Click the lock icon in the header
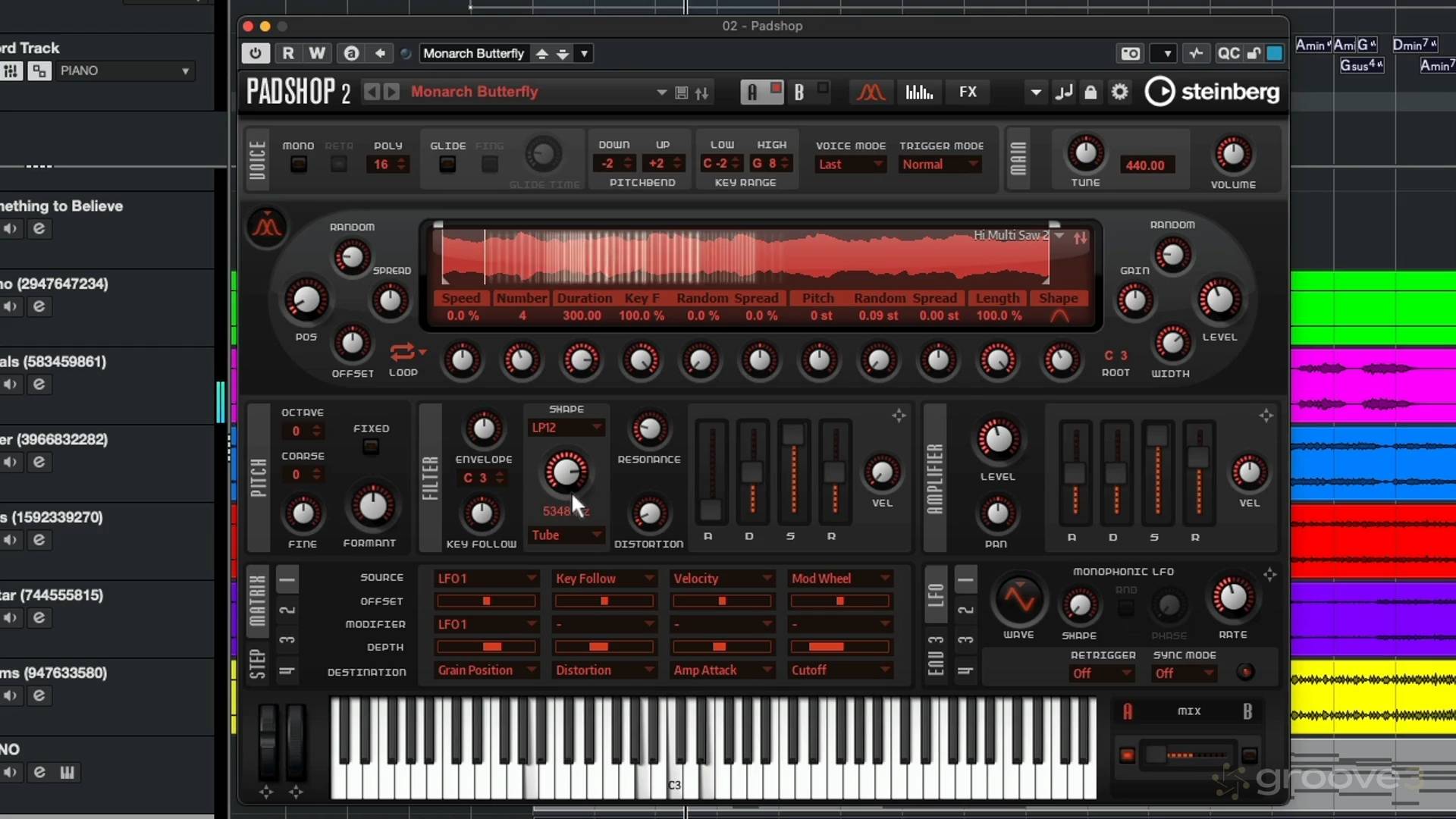Screen dimensions: 1456x819 click(x=1090, y=92)
